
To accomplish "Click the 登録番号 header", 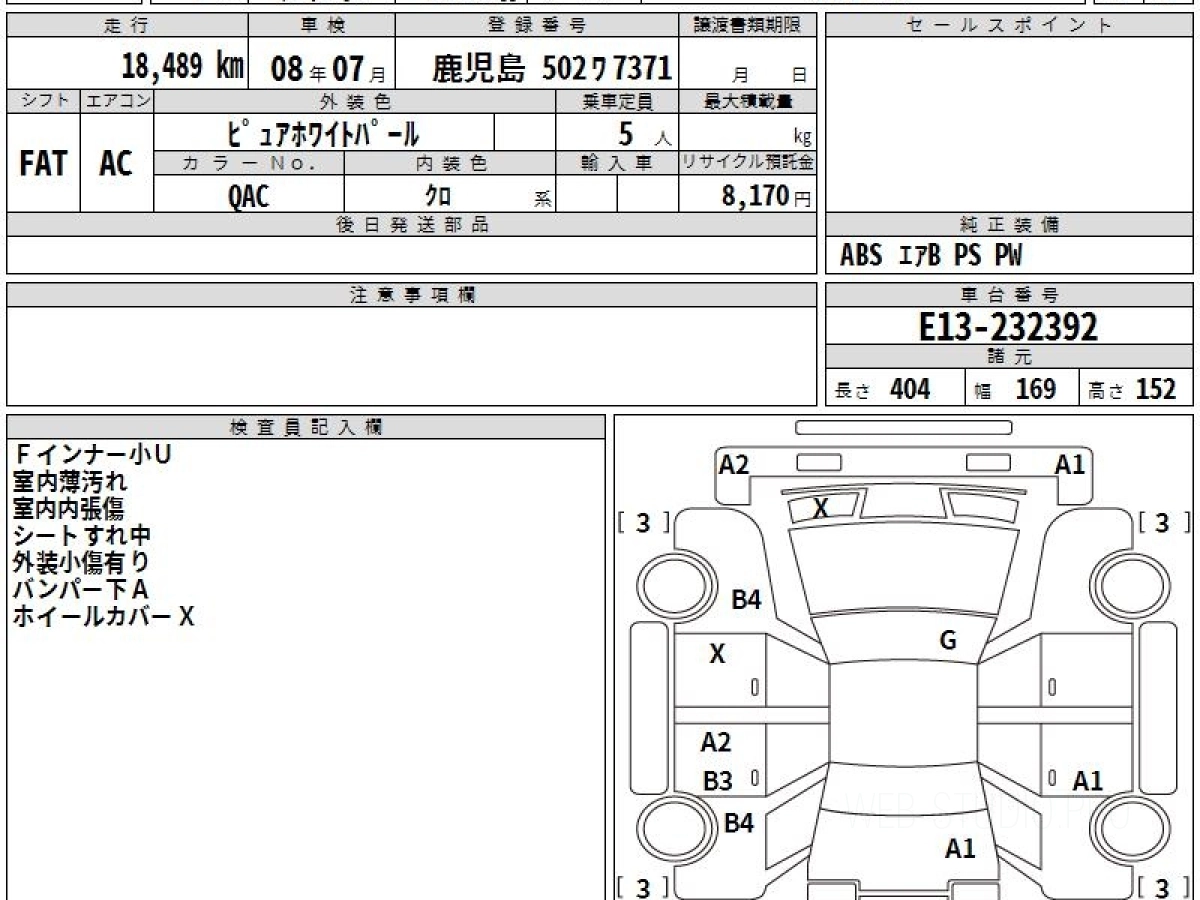I will tap(537, 26).
